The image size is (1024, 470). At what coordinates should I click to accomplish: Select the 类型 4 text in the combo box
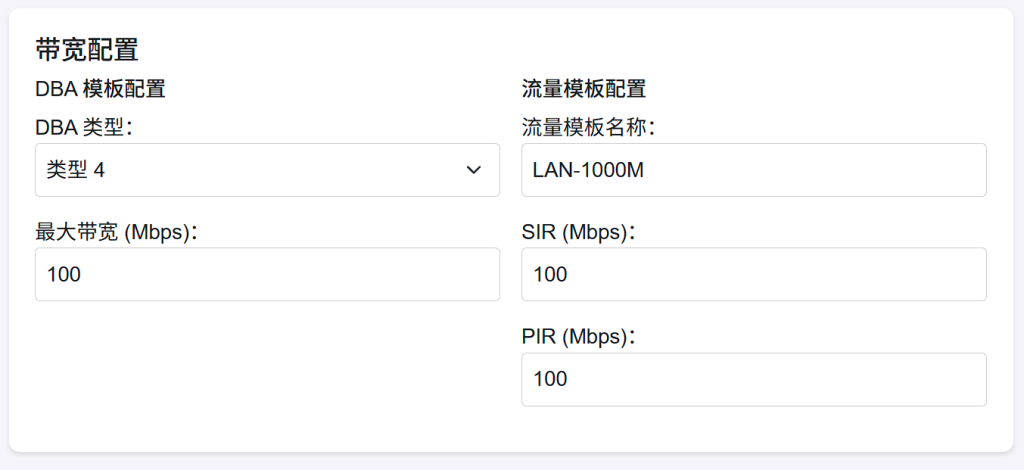(76, 170)
